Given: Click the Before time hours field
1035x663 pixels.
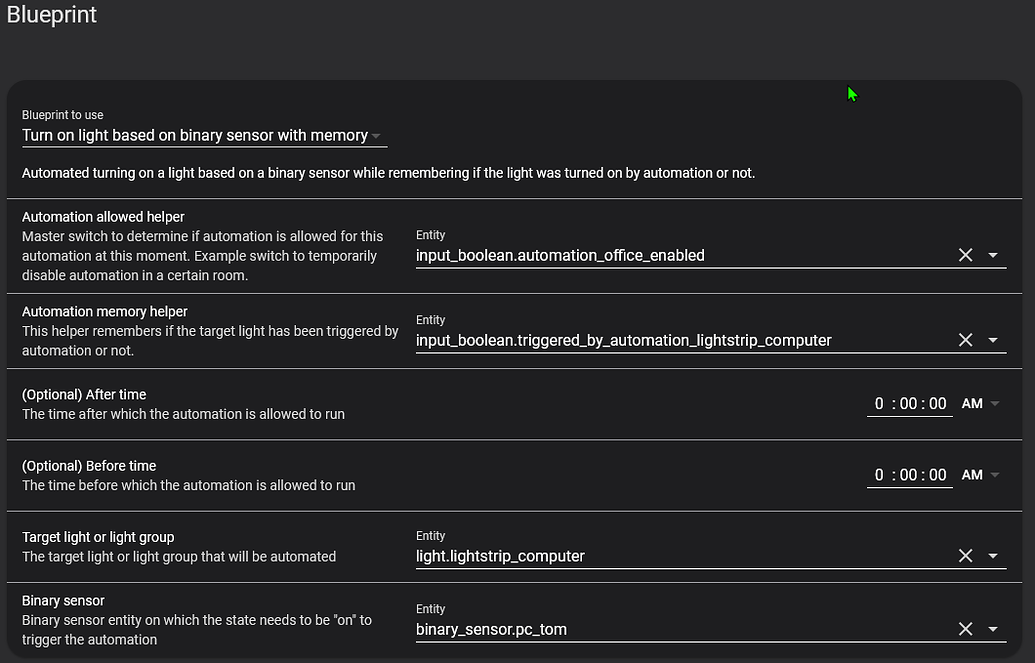Looking at the screenshot, I should [x=879, y=475].
